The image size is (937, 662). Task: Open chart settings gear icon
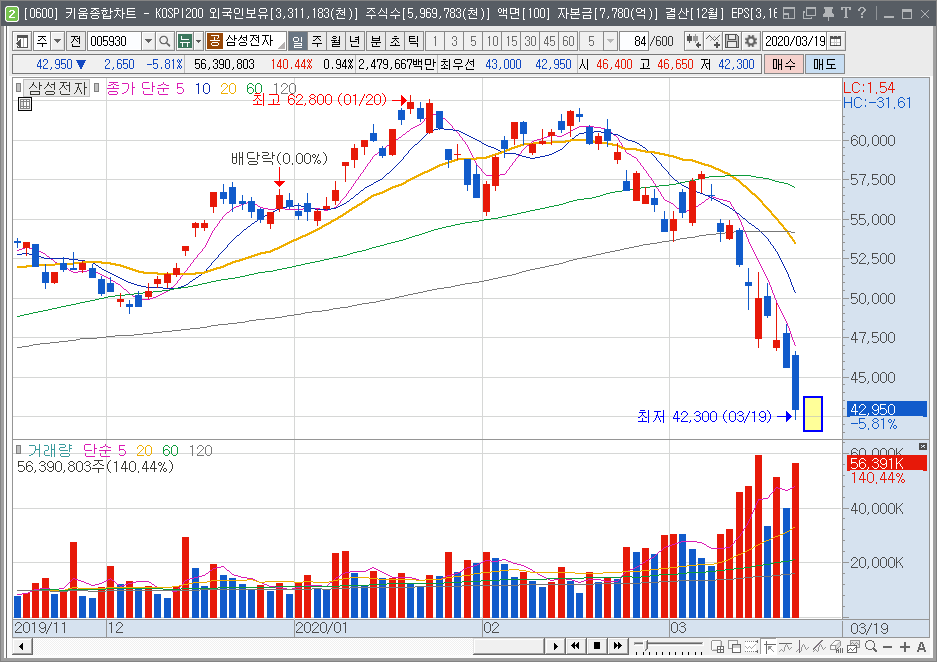tap(751, 41)
